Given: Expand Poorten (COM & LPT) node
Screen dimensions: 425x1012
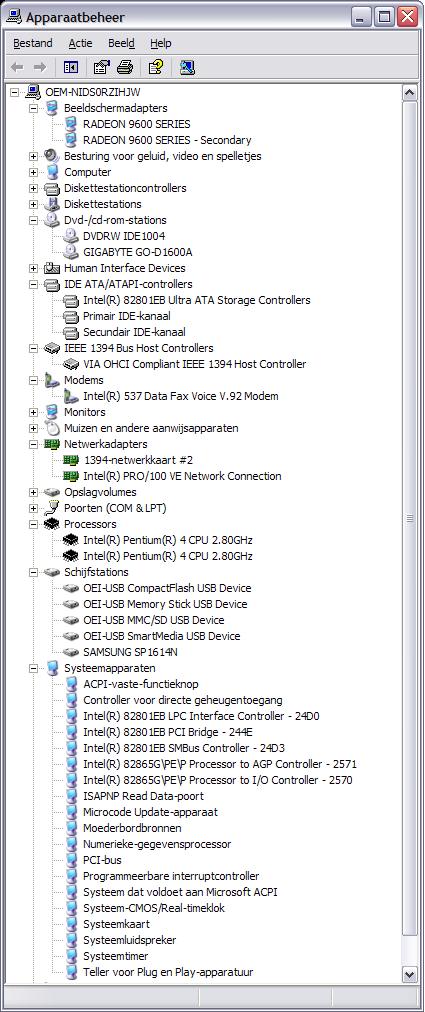Looking at the screenshot, I should point(34,508).
